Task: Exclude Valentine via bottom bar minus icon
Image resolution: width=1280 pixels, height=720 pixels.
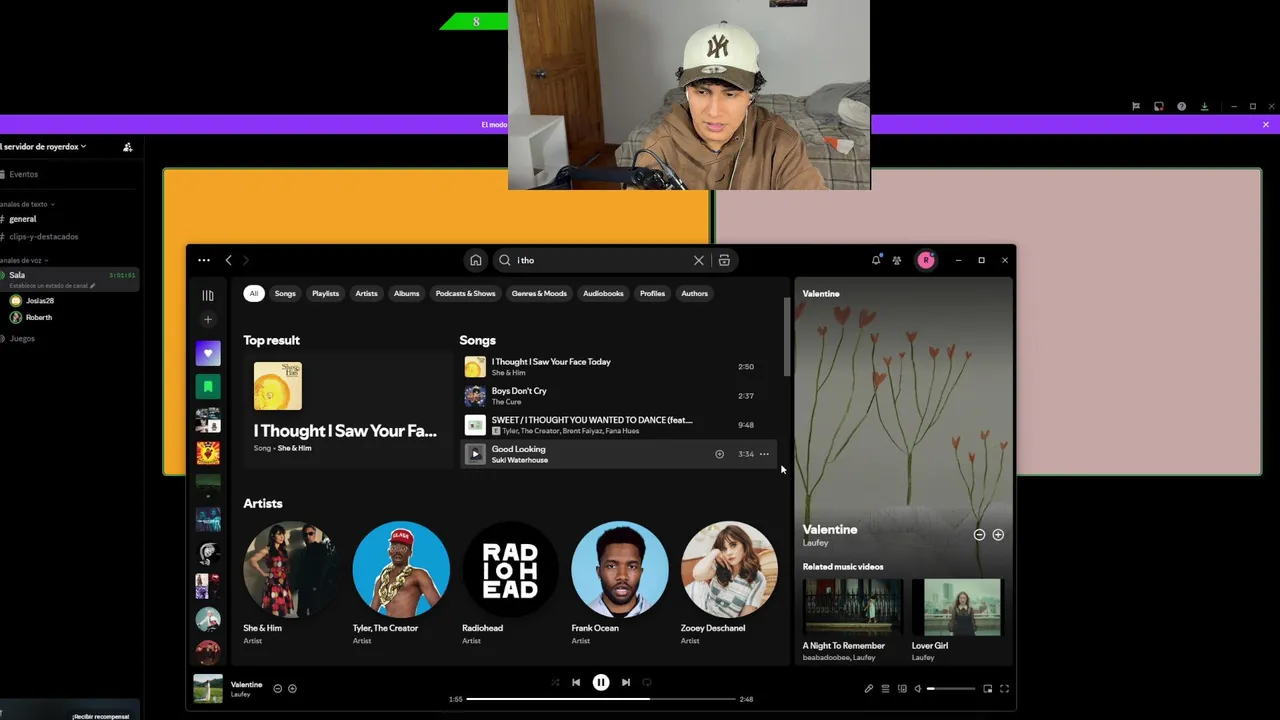Action: click(x=278, y=689)
